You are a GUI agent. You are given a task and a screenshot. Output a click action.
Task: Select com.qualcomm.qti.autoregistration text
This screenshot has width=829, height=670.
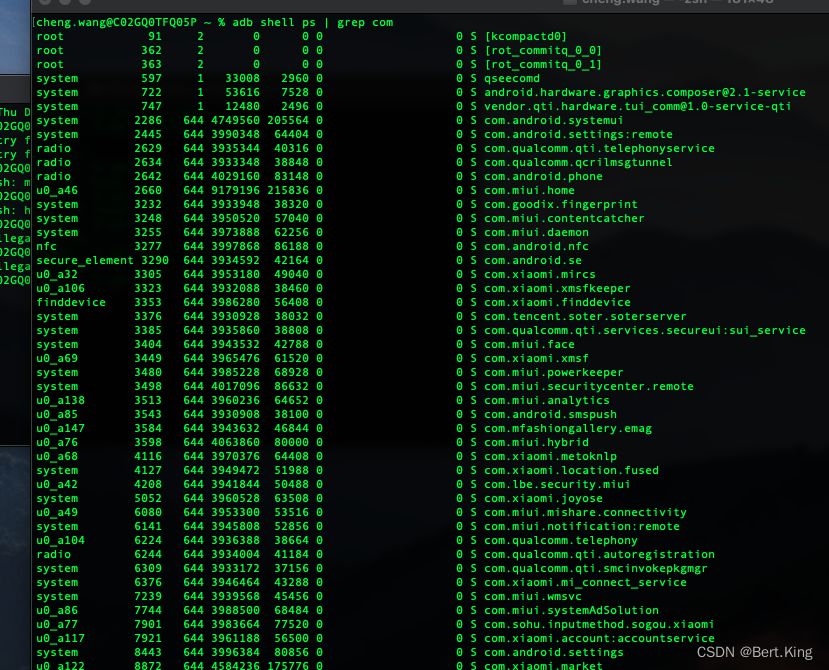[599, 555]
